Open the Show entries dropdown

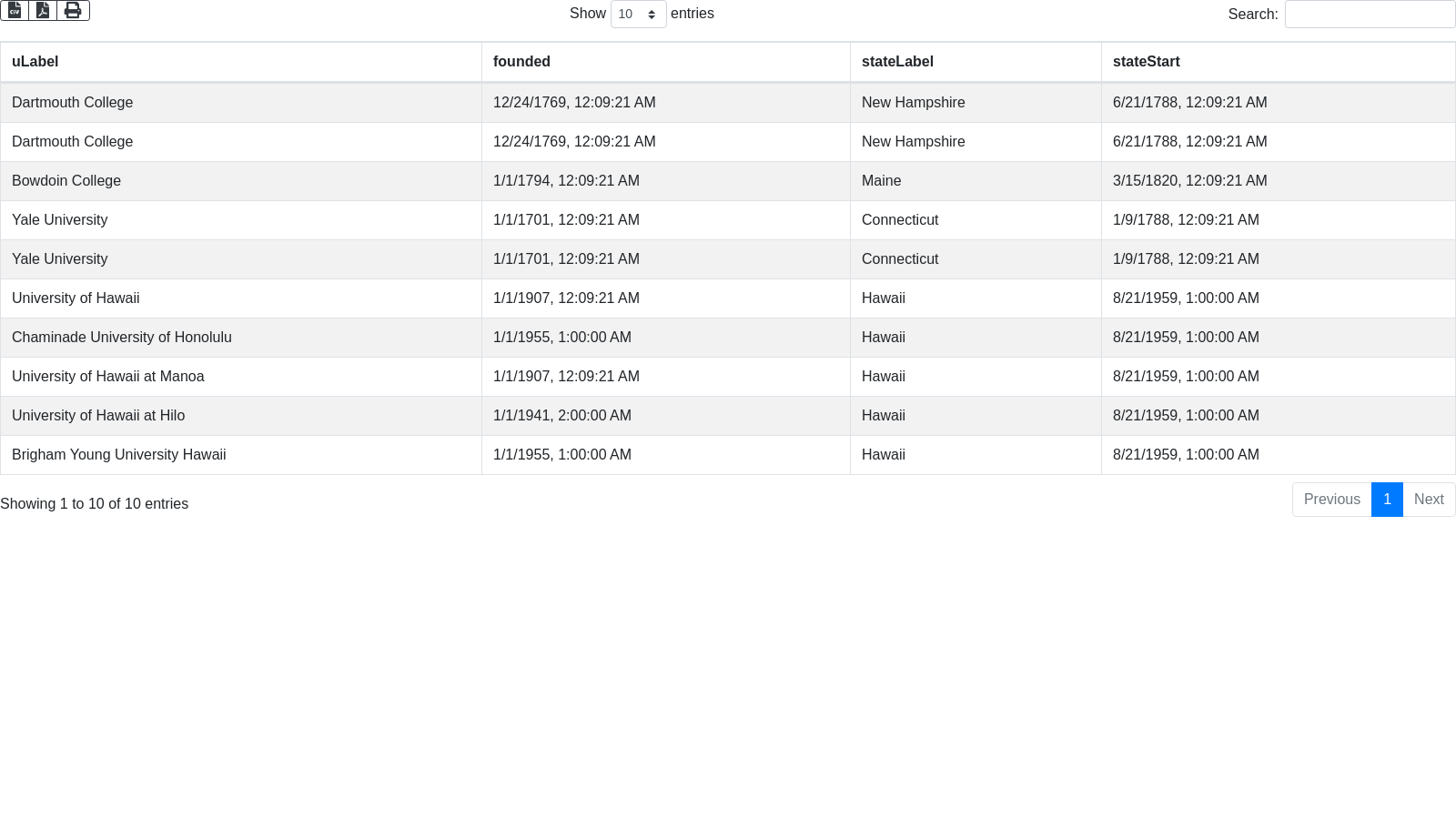(638, 15)
